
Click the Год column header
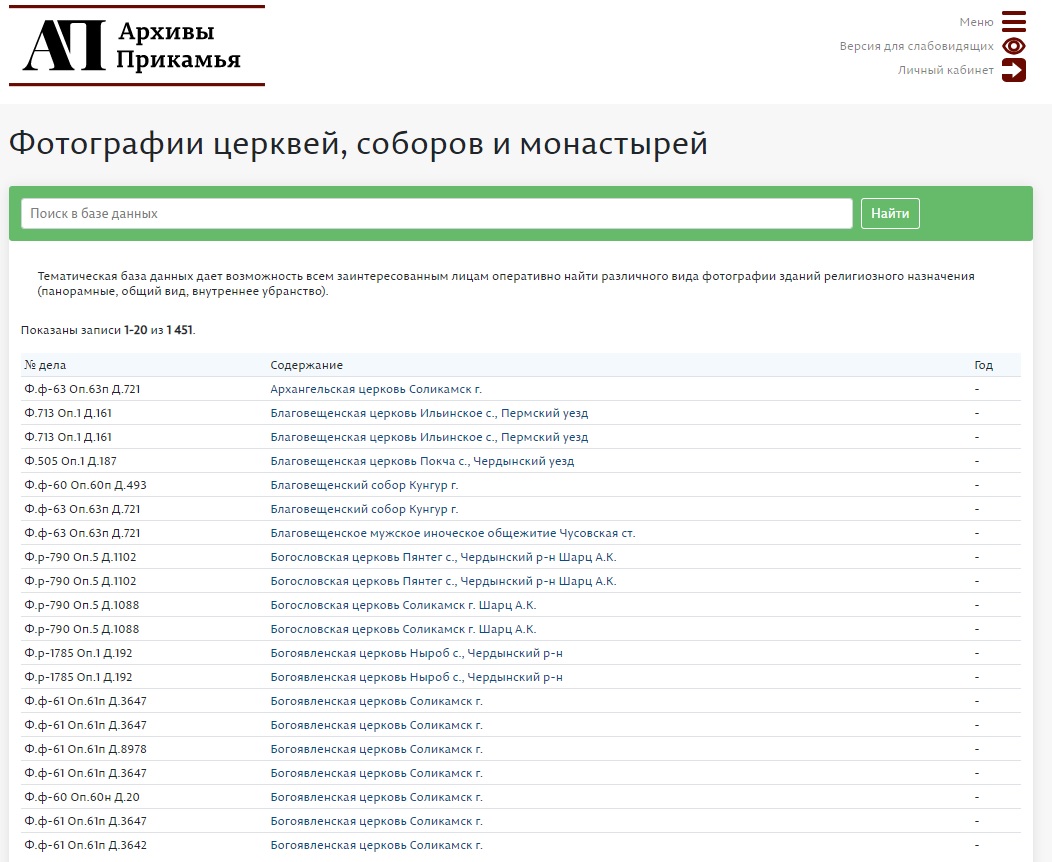[x=983, y=365]
